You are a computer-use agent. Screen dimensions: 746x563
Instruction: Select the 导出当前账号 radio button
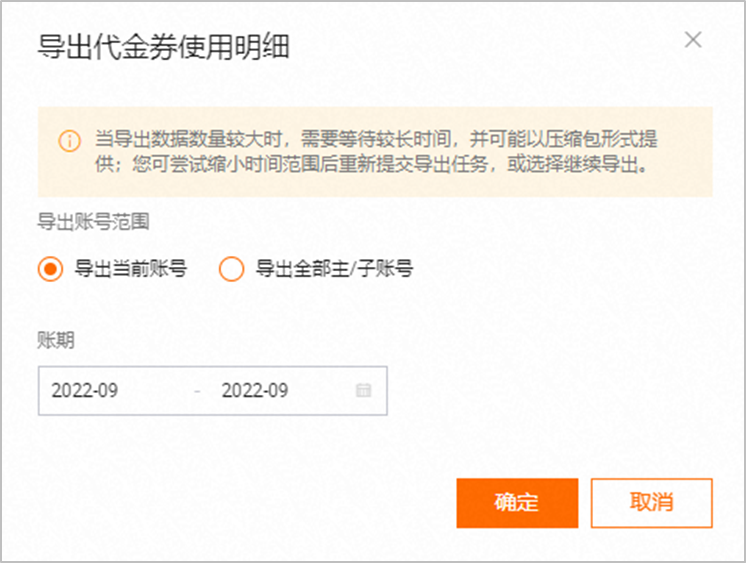click(x=50, y=269)
